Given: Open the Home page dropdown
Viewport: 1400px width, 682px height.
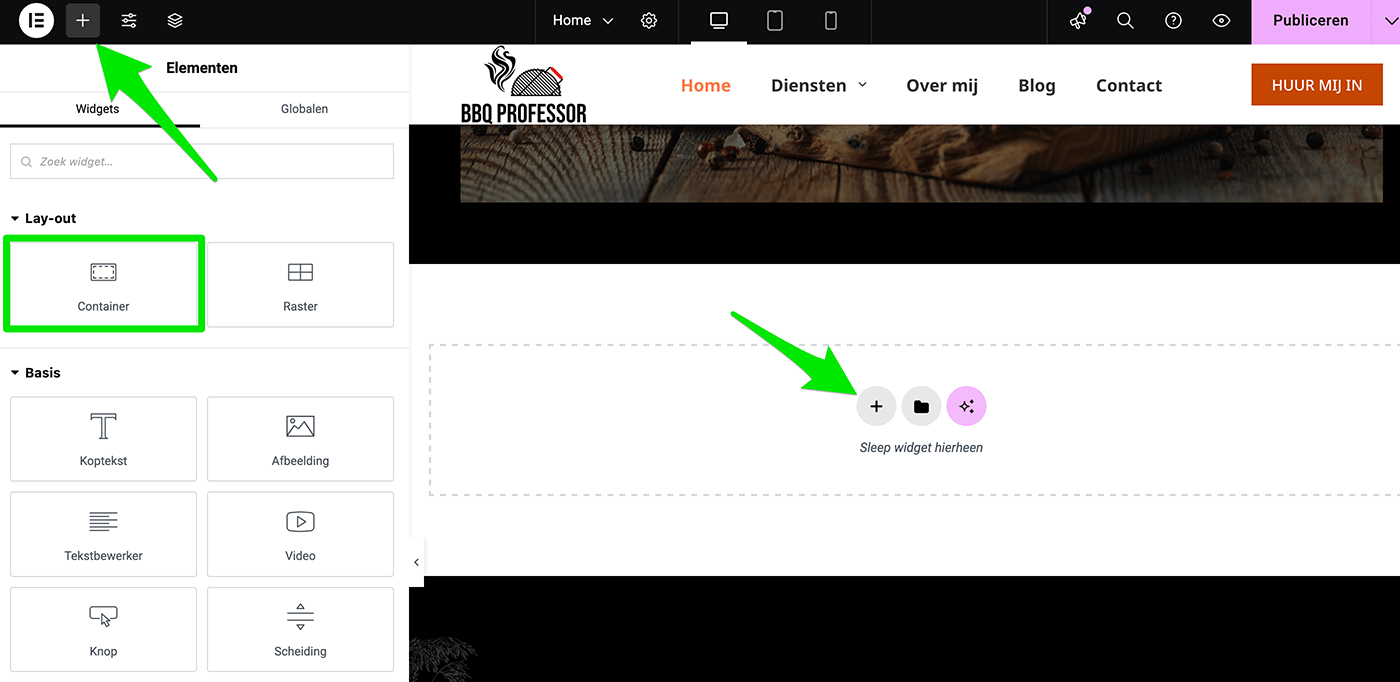Looking at the screenshot, I should (583, 21).
